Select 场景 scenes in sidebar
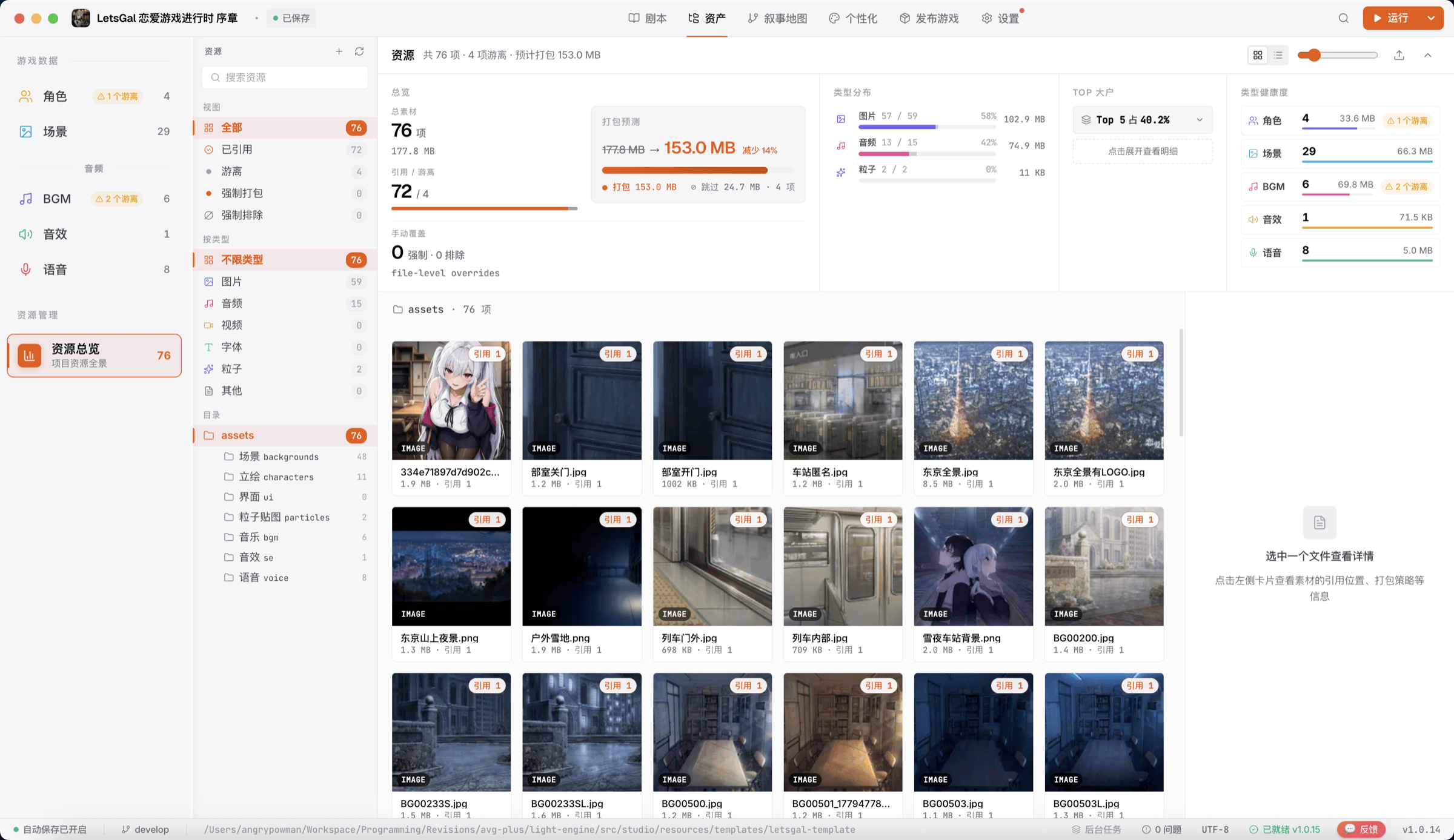 click(x=94, y=131)
